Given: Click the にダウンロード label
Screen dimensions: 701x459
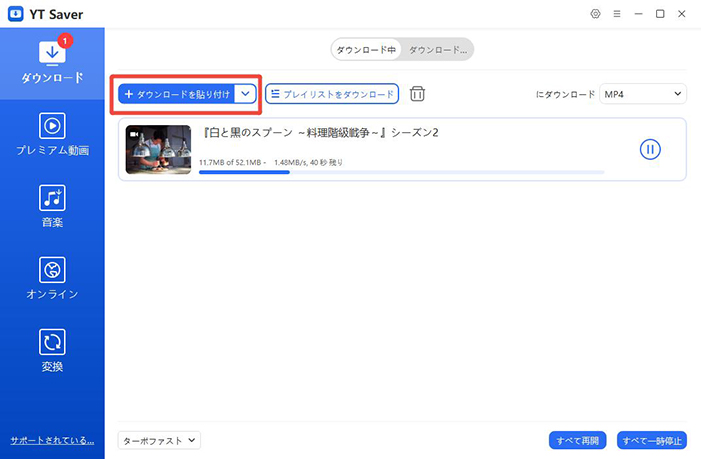Looking at the screenshot, I should 565,94.
